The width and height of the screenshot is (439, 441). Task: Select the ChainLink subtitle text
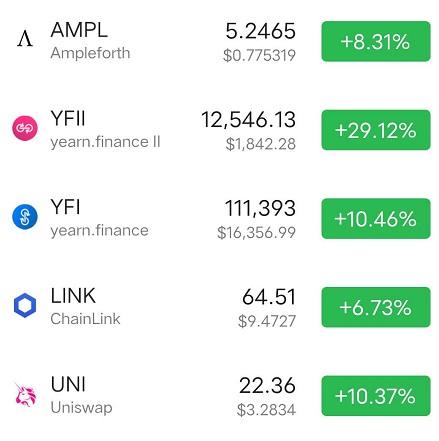85,319
